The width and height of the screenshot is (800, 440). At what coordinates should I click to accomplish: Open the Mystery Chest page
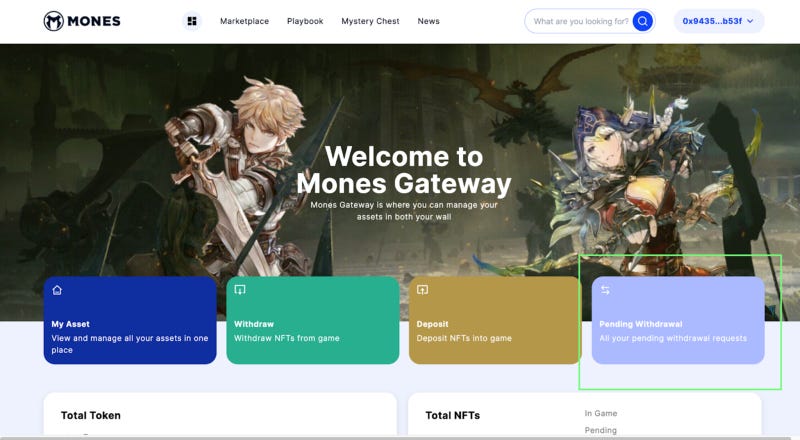point(370,21)
